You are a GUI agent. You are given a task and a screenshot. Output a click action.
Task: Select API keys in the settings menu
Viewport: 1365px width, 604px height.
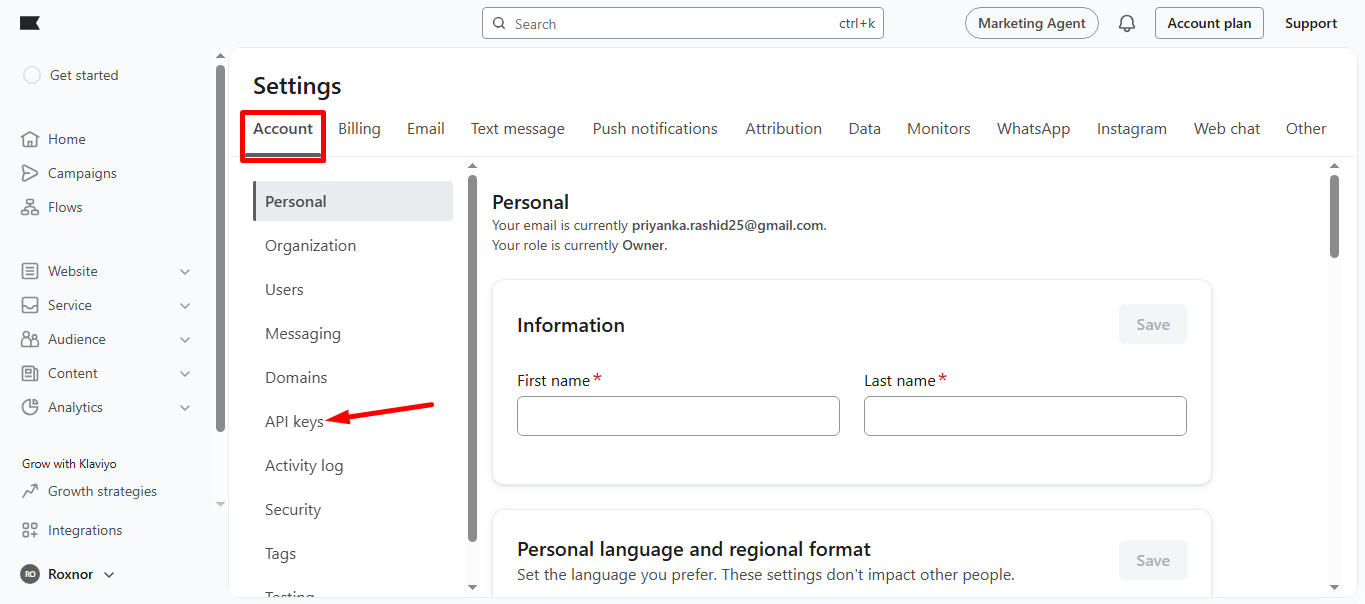(x=294, y=421)
